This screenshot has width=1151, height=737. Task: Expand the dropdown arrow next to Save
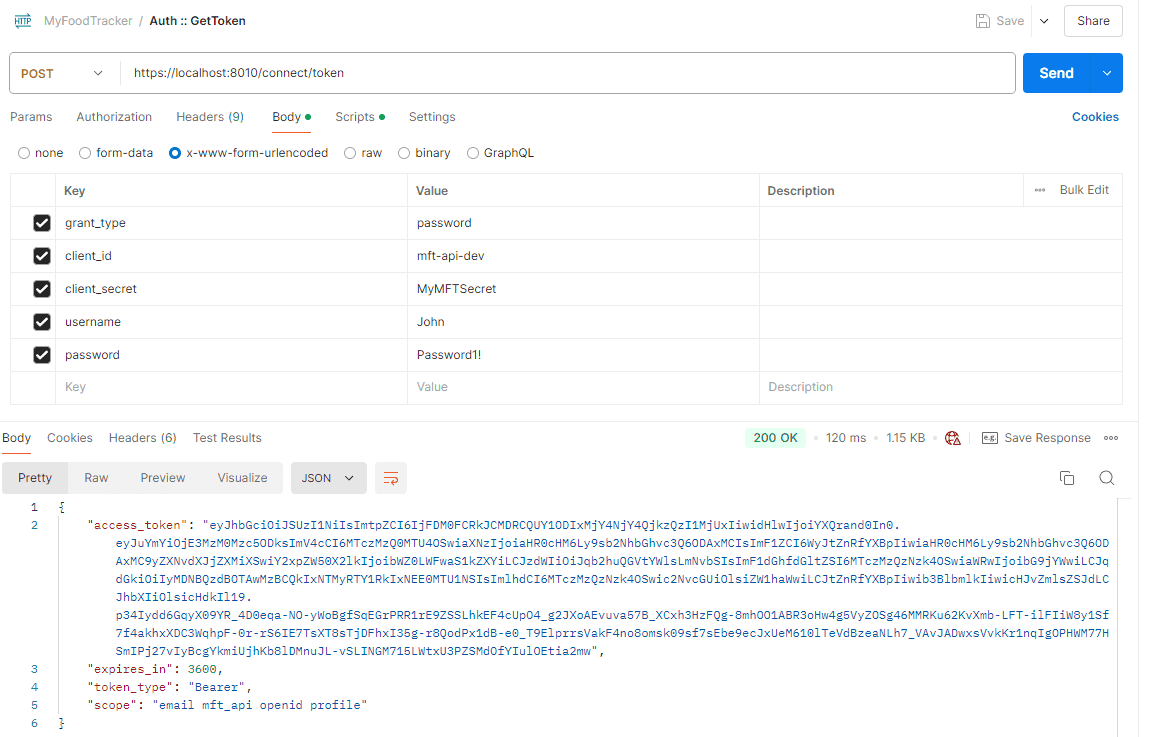click(1044, 21)
